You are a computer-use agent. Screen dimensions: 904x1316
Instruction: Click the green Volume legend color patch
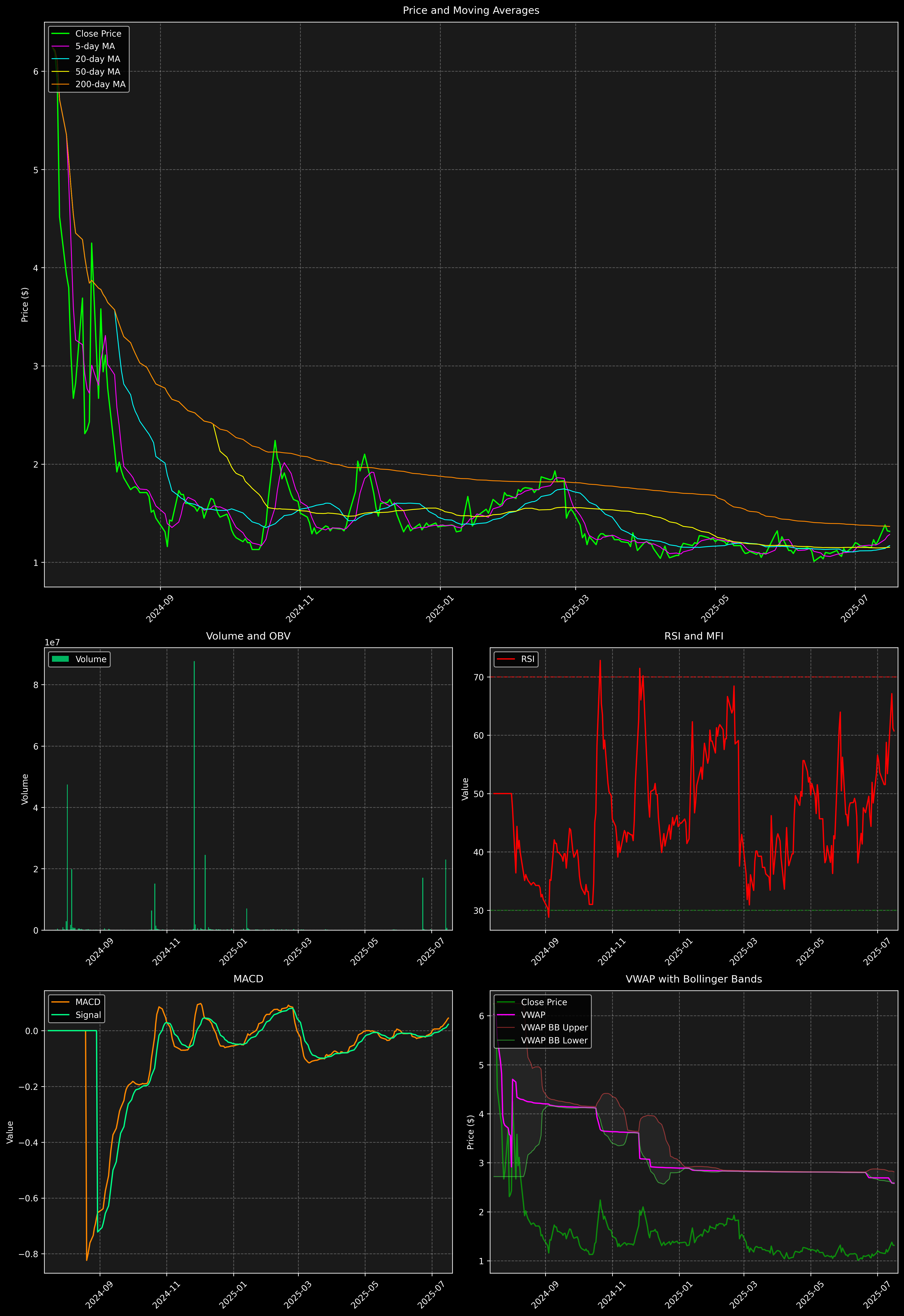tap(60, 659)
